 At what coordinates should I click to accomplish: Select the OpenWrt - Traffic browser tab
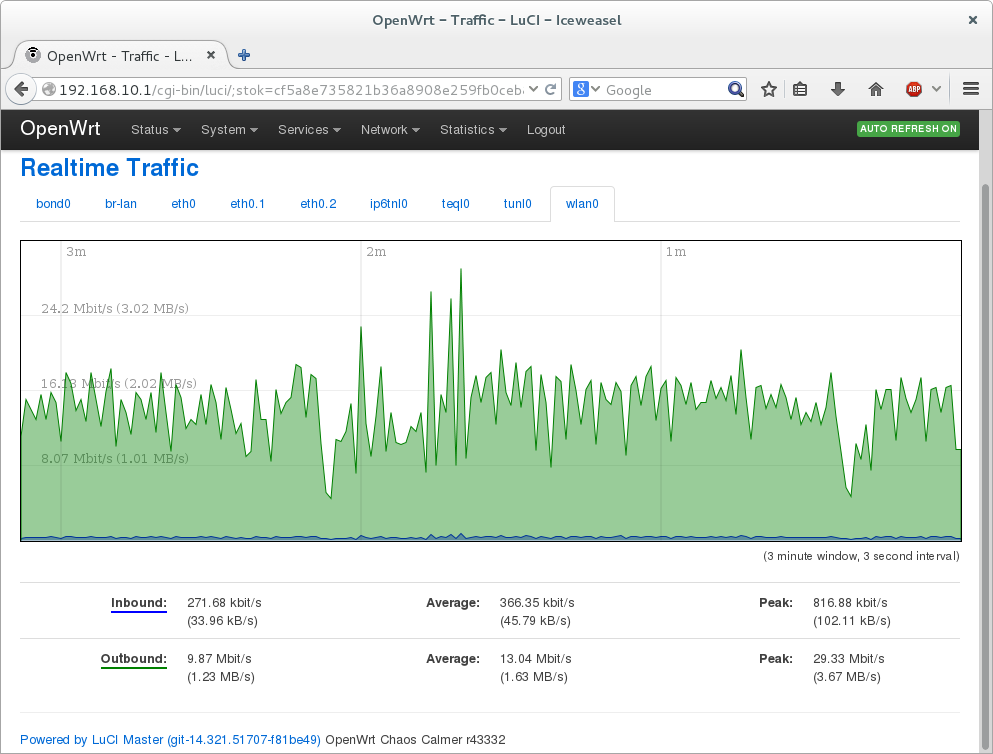tap(119, 56)
